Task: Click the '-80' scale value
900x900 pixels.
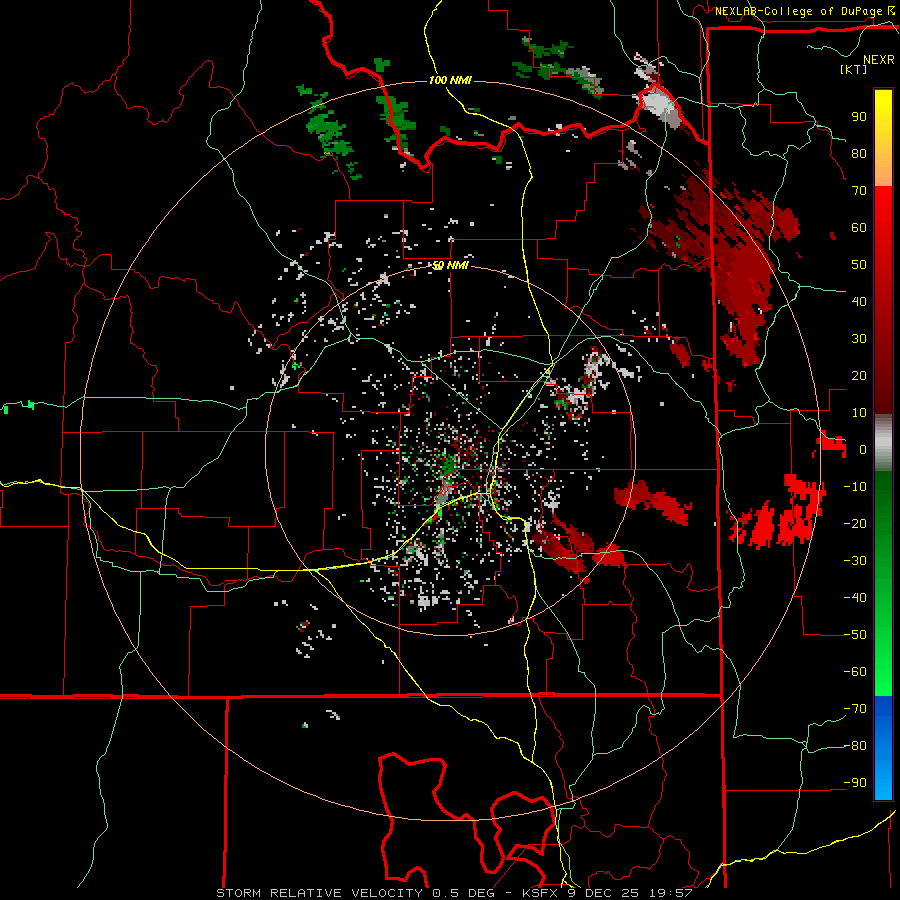Action: click(855, 746)
